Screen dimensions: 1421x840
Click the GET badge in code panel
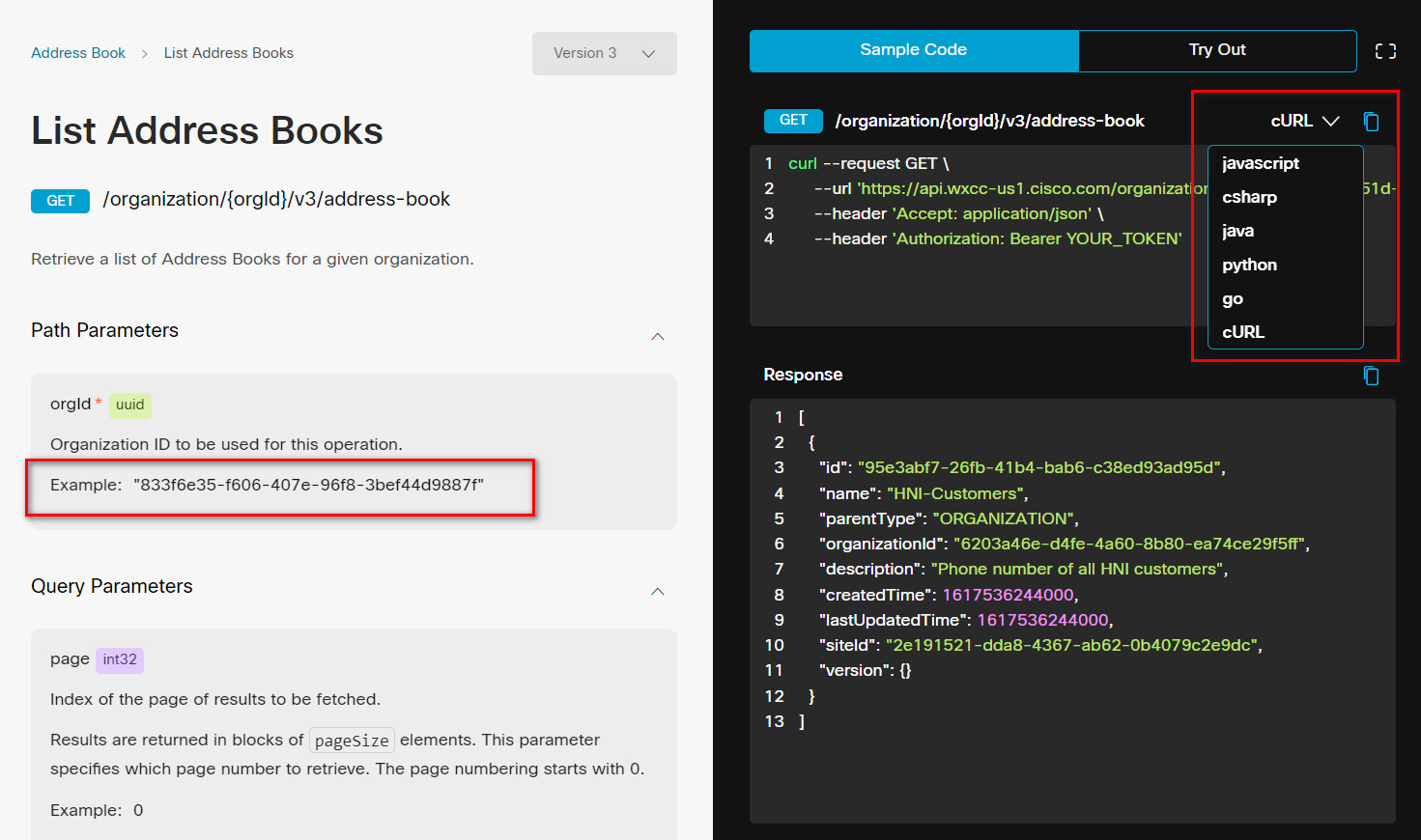793,121
